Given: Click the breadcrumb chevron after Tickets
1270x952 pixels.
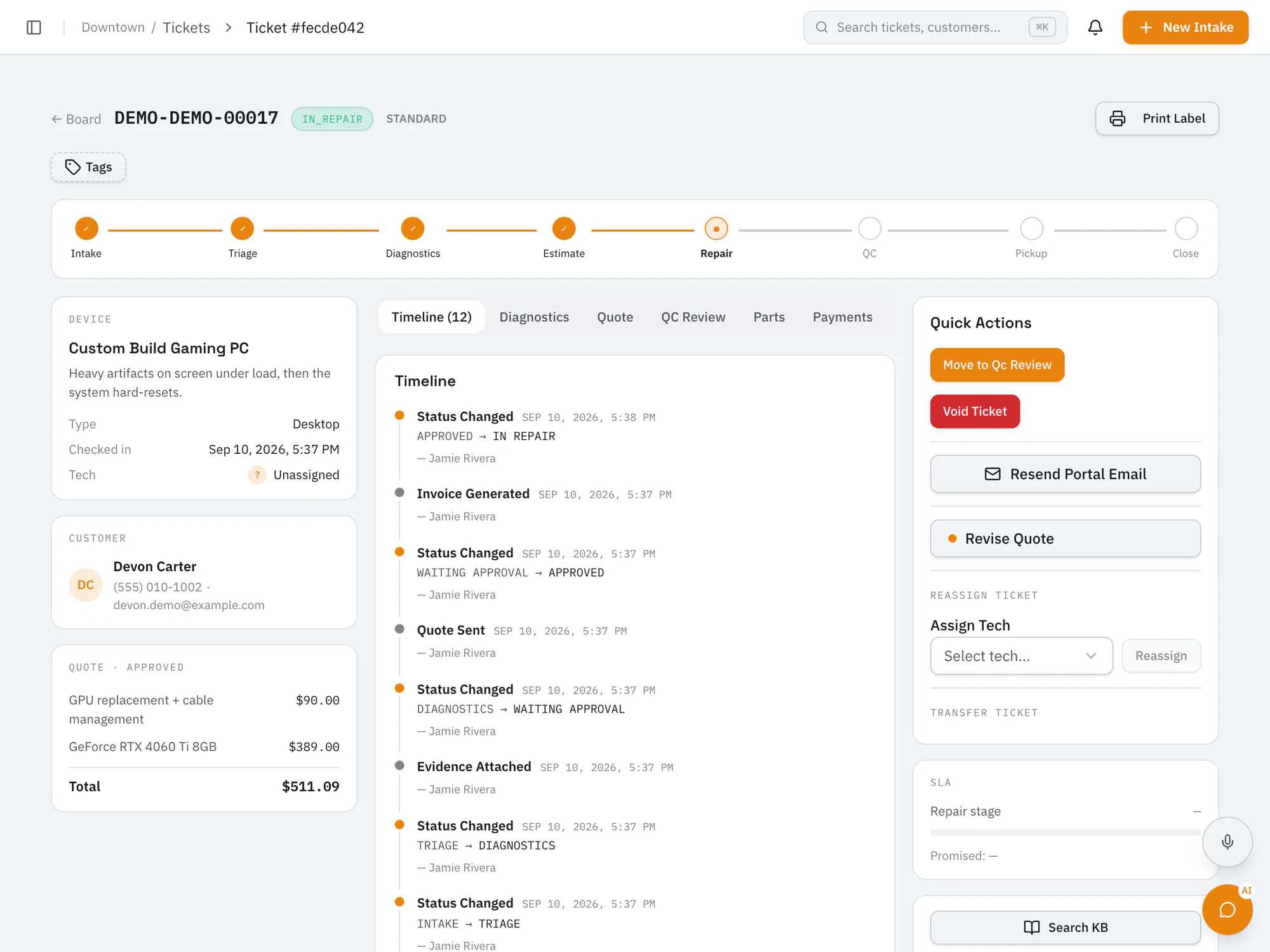Looking at the screenshot, I should (x=229, y=27).
